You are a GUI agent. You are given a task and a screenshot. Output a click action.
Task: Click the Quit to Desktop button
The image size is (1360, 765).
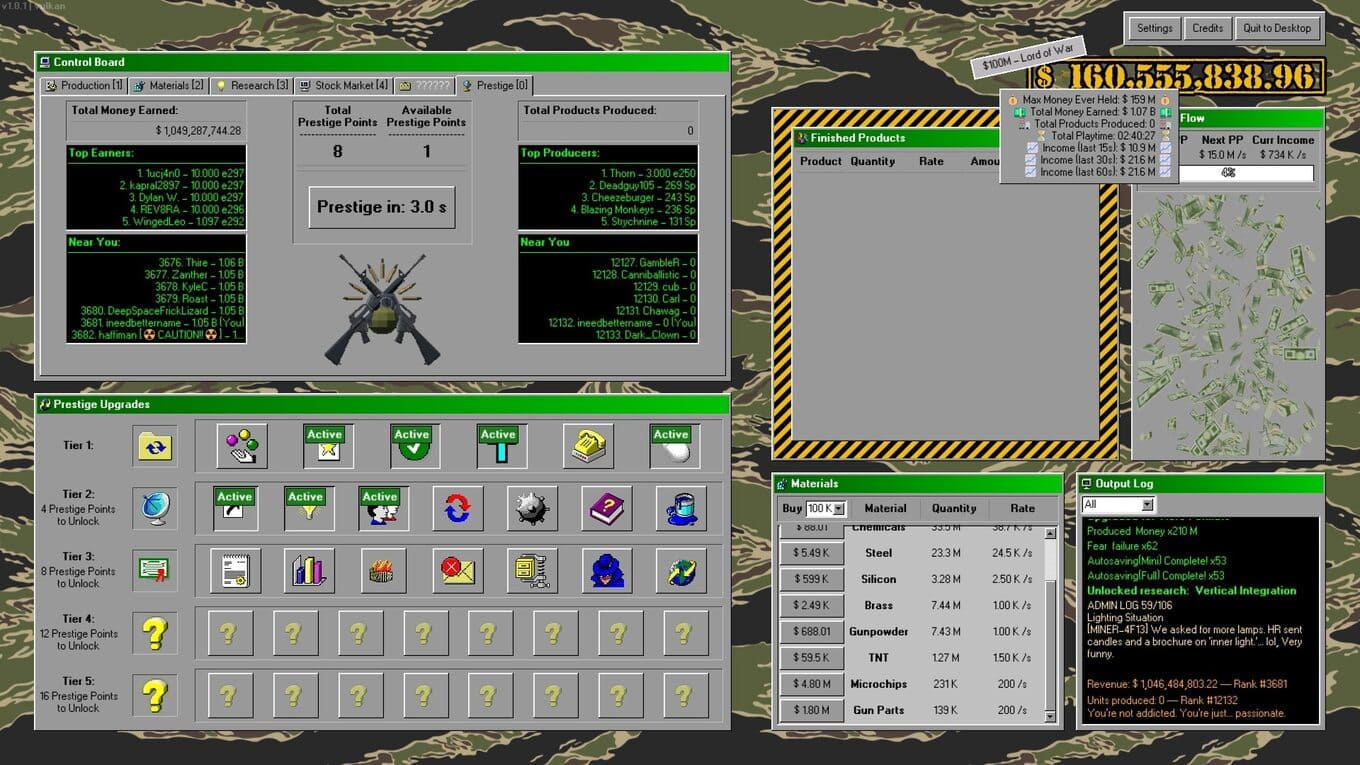pyautogui.click(x=1277, y=28)
